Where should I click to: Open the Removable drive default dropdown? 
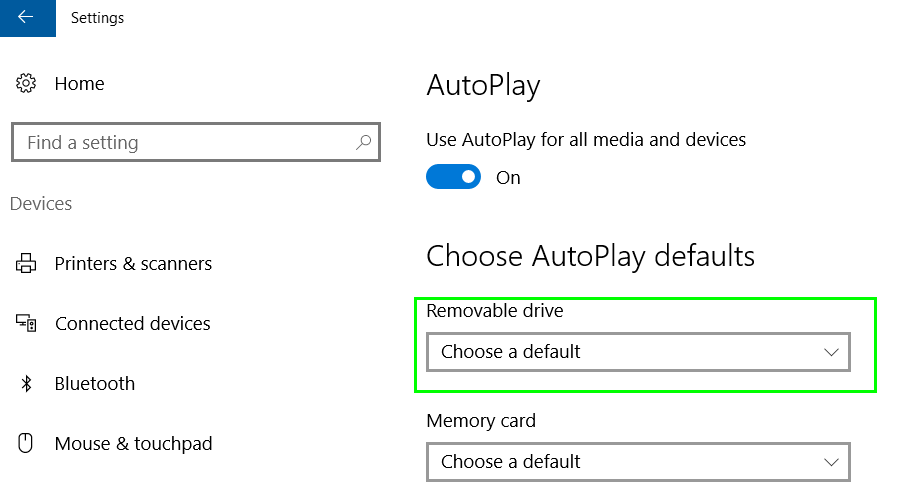point(639,352)
